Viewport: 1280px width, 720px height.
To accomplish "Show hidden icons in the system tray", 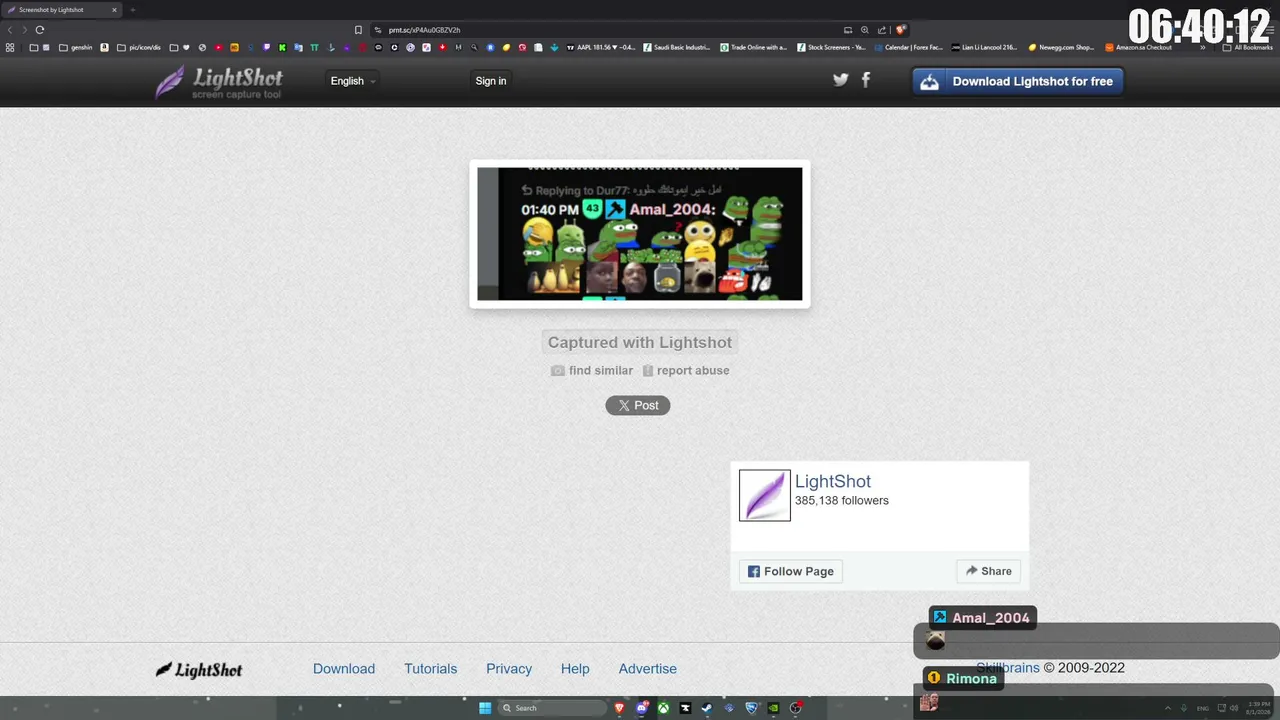I will [1167, 708].
